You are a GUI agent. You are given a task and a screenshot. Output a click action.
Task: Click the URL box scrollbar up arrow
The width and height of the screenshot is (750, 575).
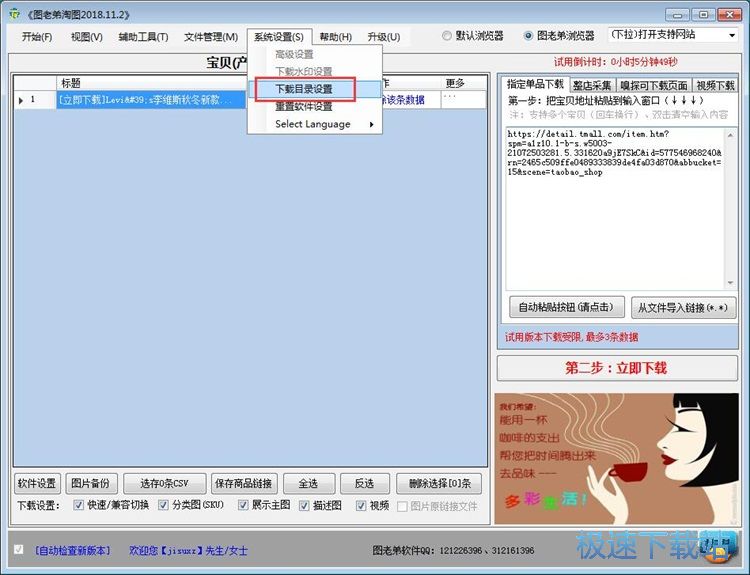[x=730, y=135]
